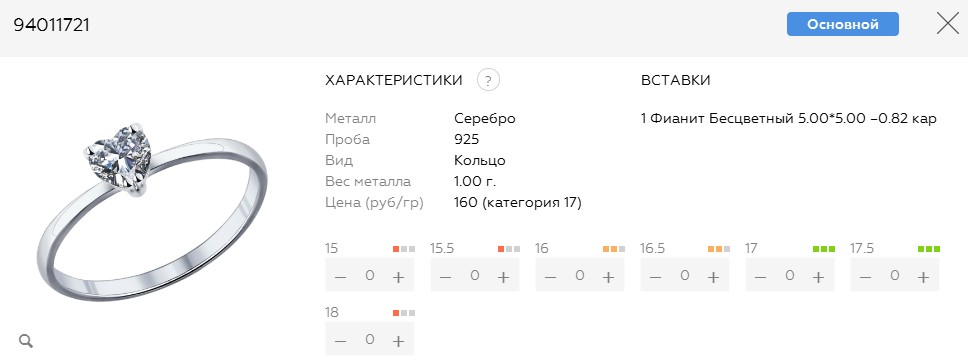Screen dimensions: 968x364
Task: Click the blue Основной button
Action: [843, 25]
